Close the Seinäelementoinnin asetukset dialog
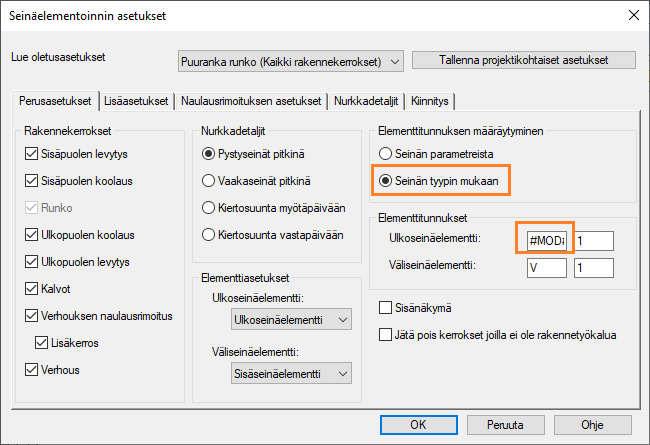The width and height of the screenshot is (650, 445). point(631,15)
